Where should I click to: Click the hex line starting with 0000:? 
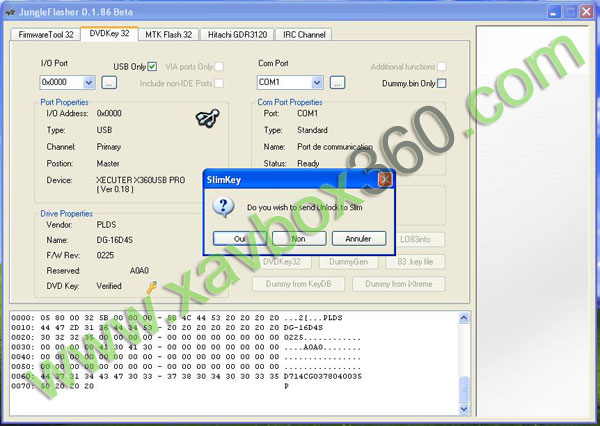tap(177, 318)
